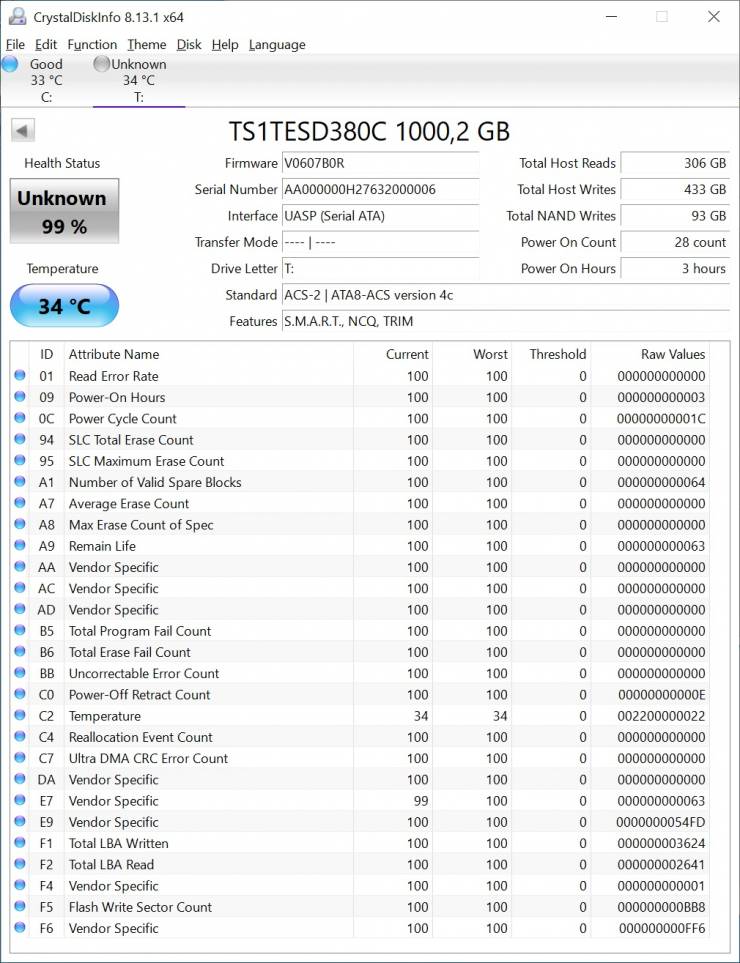Click the status dot of Read Error Rate
Screen dimensions: 740x963
click(x=20, y=375)
